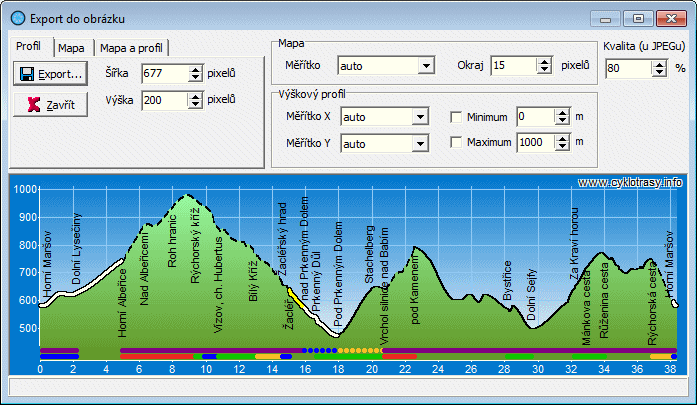The image size is (697, 405).
Task: Click the yellow highlighted segment on profile line
Action: click(x=296, y=298)
